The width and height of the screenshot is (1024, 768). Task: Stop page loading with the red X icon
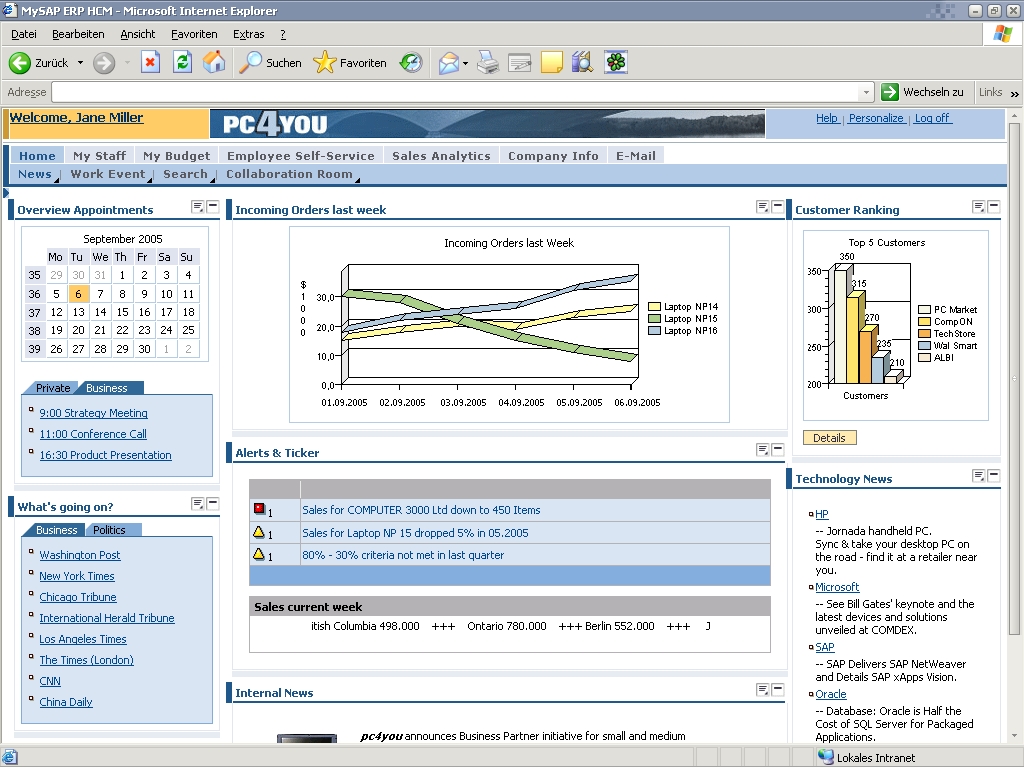[150, 63]
